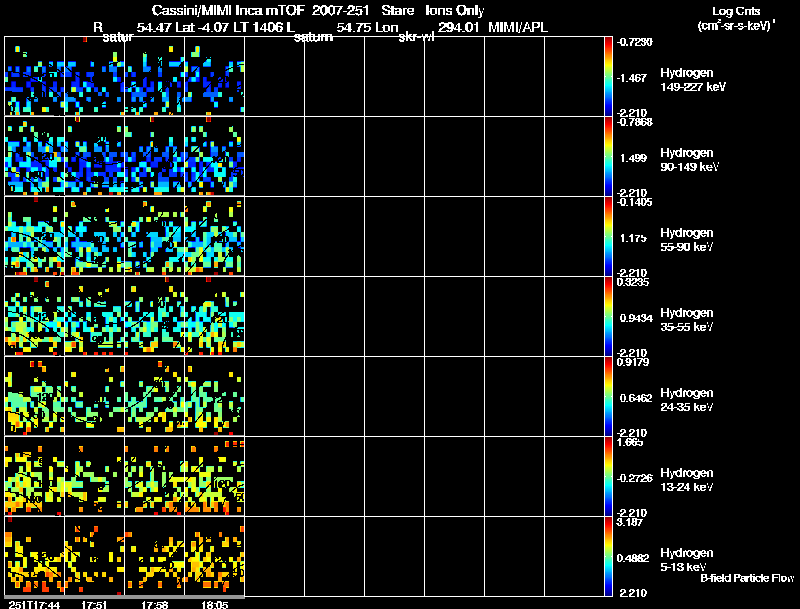Click the 'Hydrogen 55-90 keV' label
Image resolution: width=800 pixels, height=609 pixels.
[x=687, y=240]
